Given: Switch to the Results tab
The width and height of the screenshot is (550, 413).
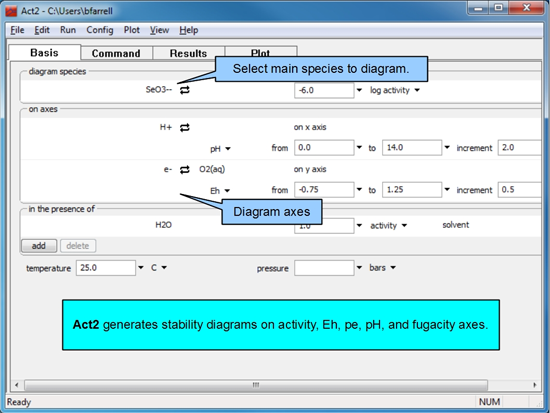Looking at the screenshot, I should click(x=188, y=53).
